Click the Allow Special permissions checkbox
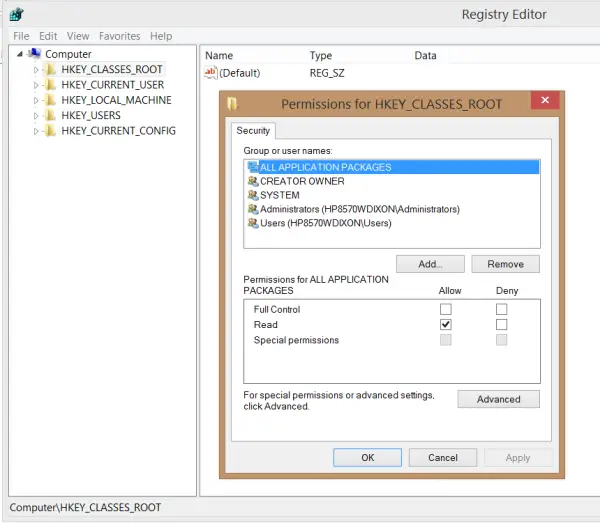Viewport: 600px width, 523px height. pyautogui.click(x=445, y=340)
